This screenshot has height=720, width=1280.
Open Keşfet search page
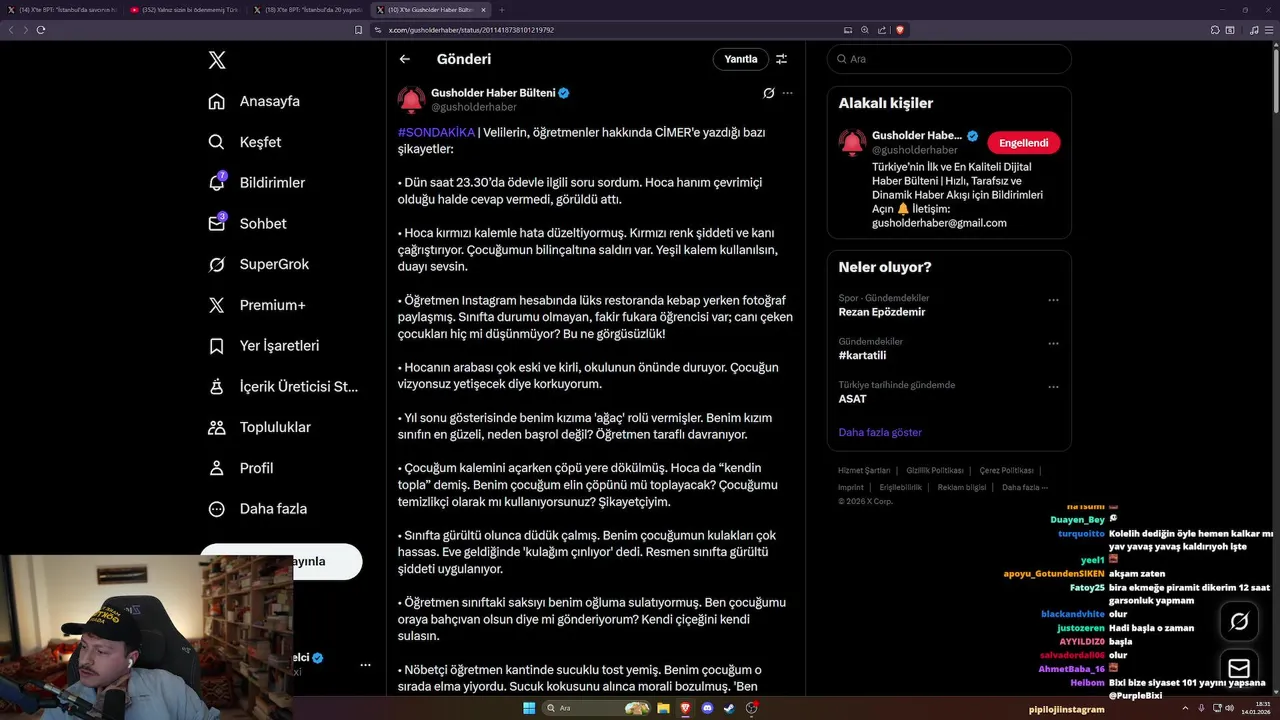coord(244,142)
